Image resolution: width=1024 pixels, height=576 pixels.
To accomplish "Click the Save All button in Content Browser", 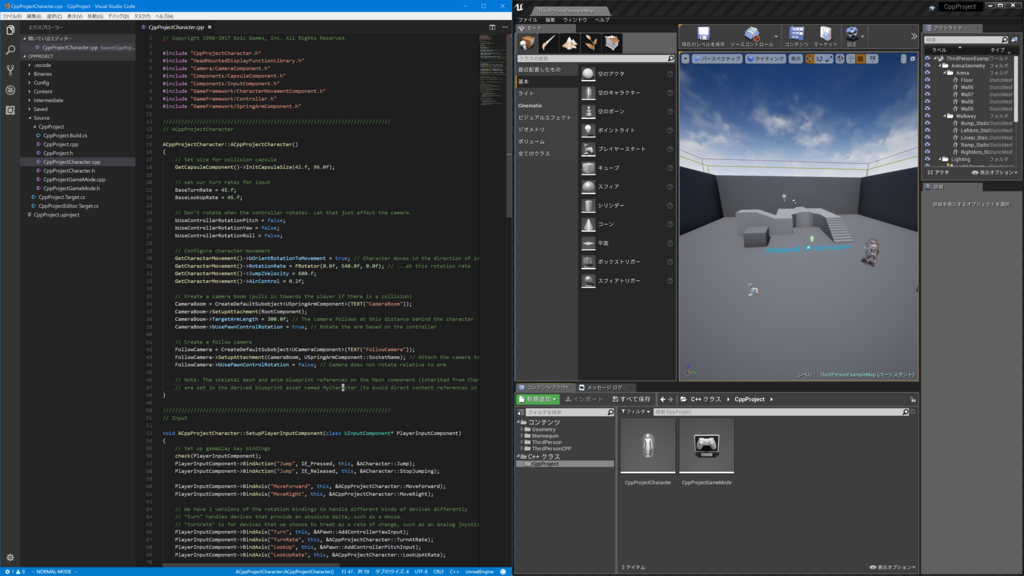I will (632, 399).
